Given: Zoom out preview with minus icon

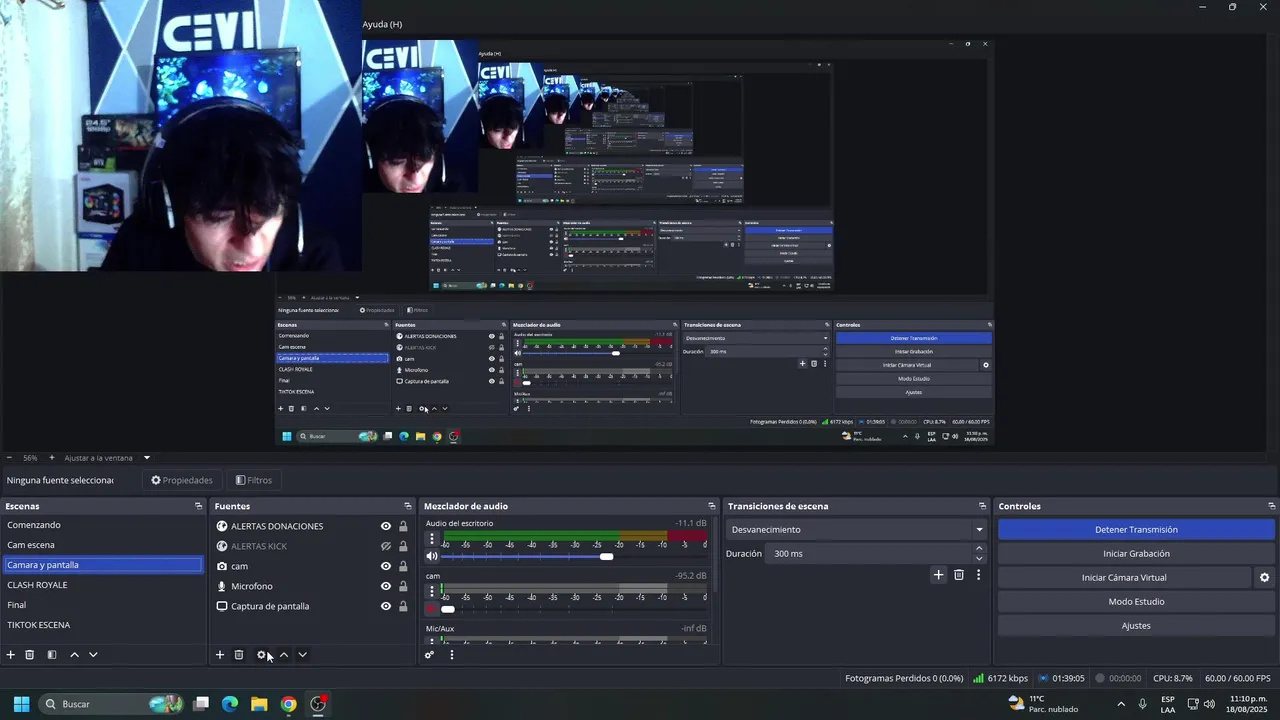Looking at the screenshot, I should coord(9,458).
